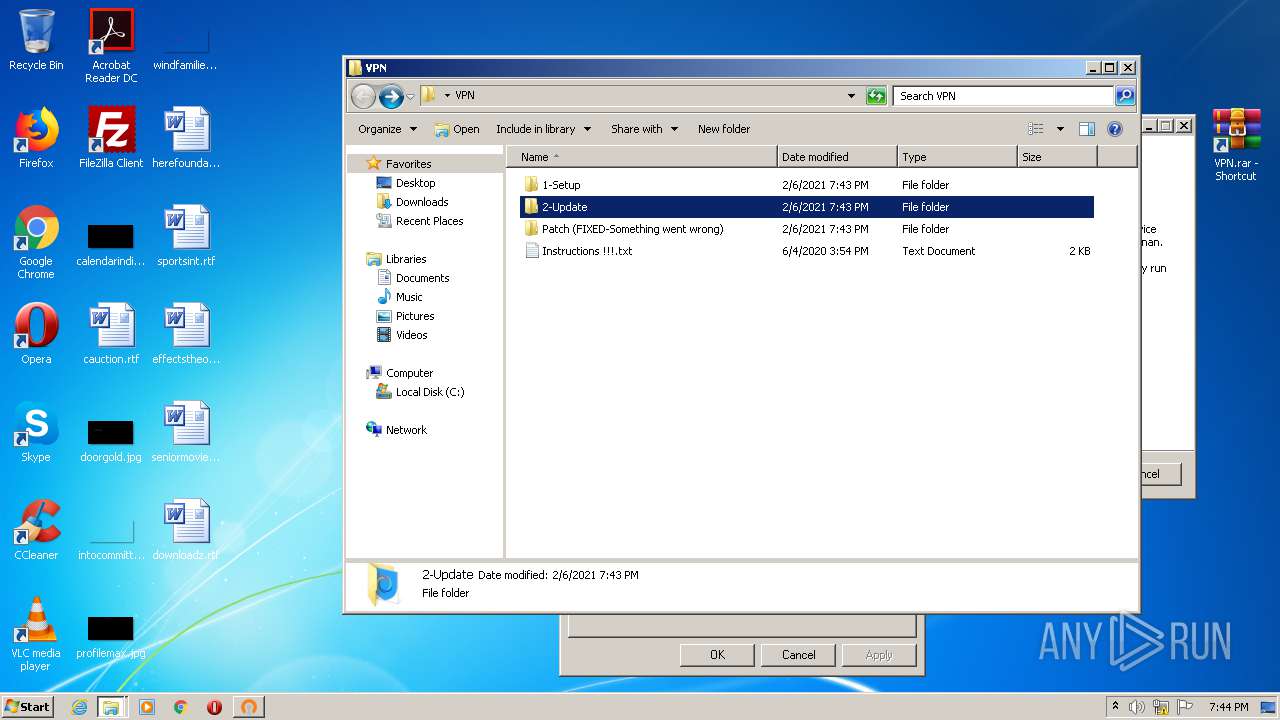Open the Firefox desktop shortcut
The width and height of the screenshot is (1280, 720).
tap(36, 138)
